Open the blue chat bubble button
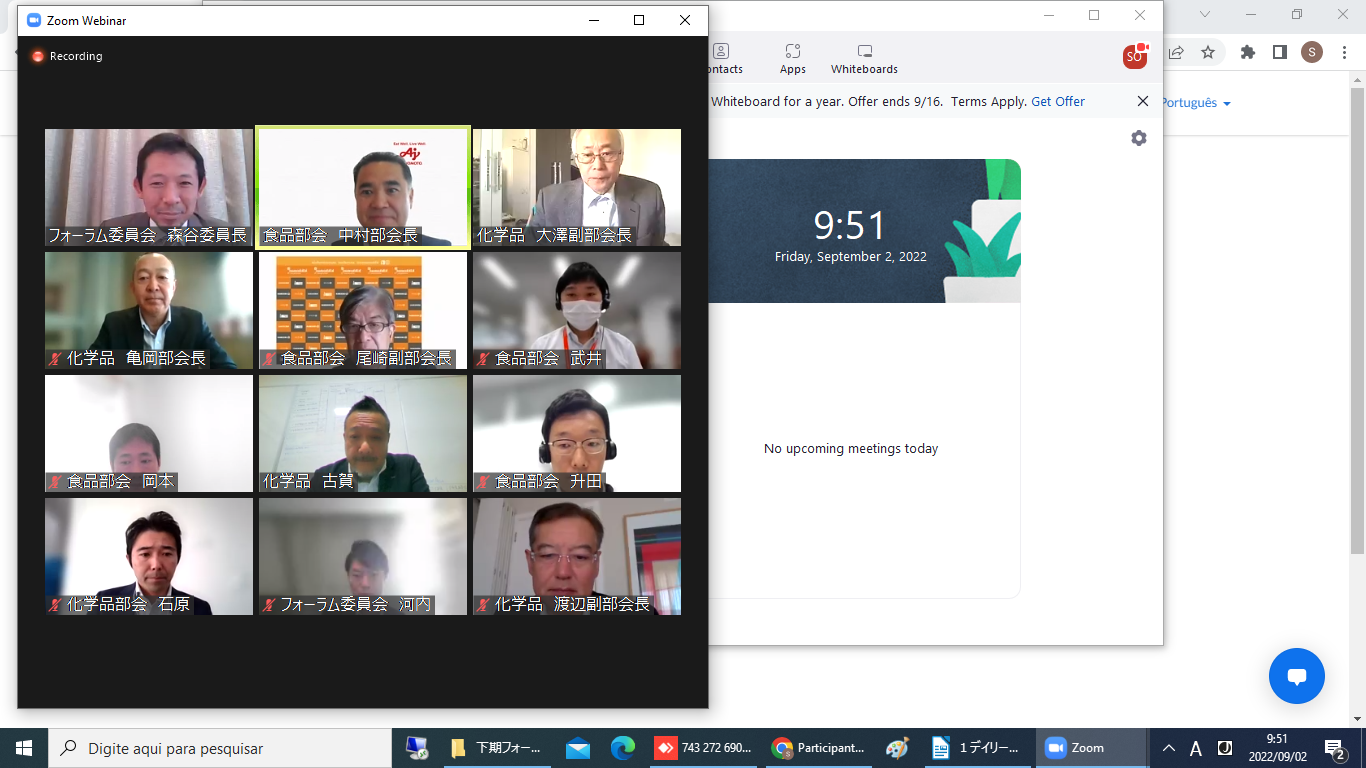The image size is (1366, 768). pyautogui.click(x=1296, y=676)
